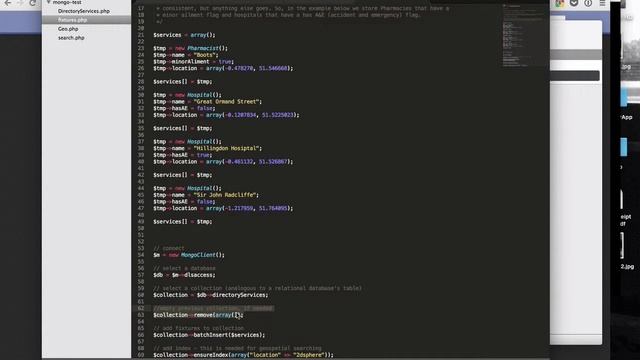Click the '// select a database' comment
Viewport: 640px width, 360px height.
184,268
